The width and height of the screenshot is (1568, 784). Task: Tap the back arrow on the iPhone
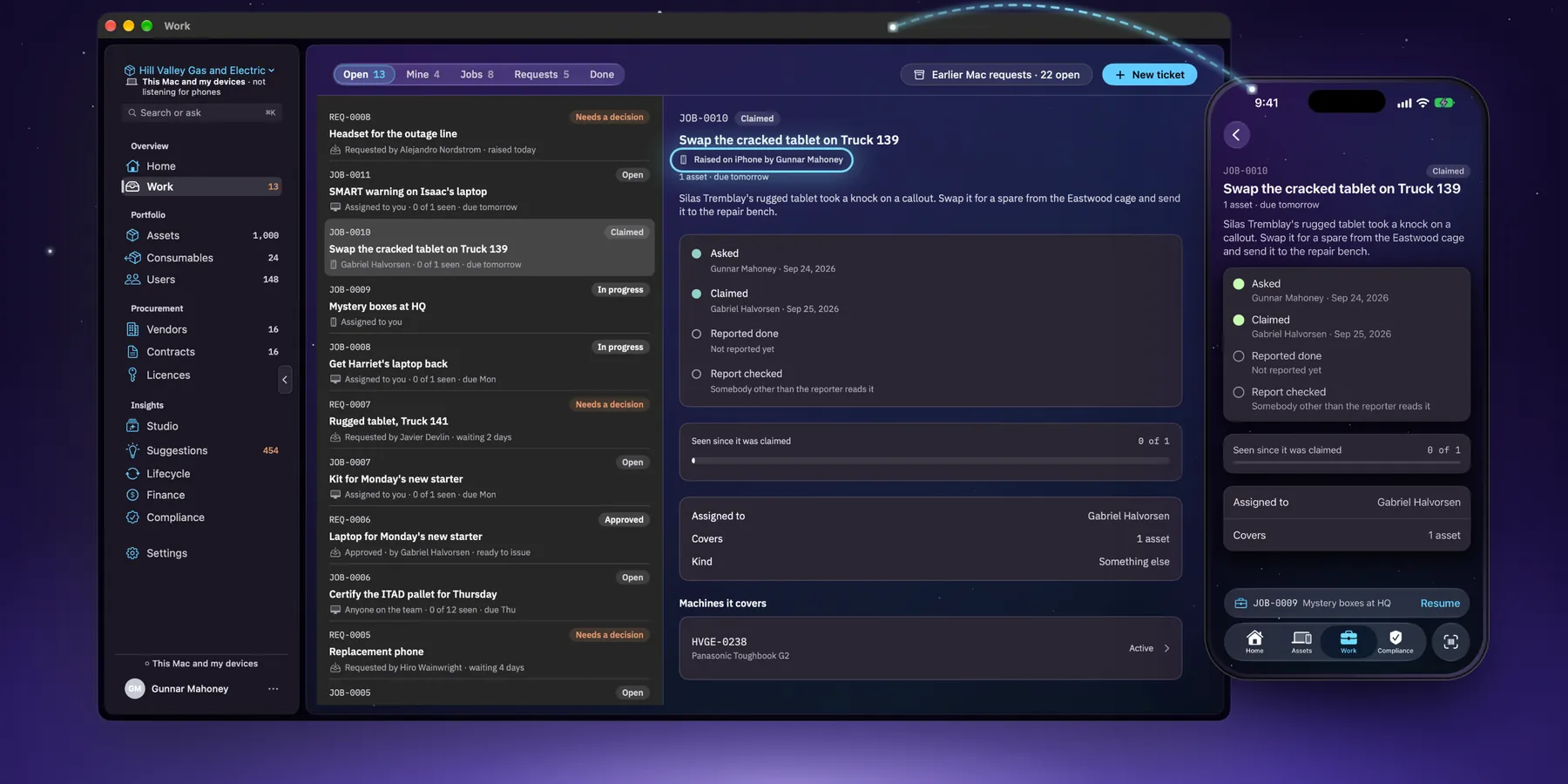pyautogui.click(x=1236, y=135)
